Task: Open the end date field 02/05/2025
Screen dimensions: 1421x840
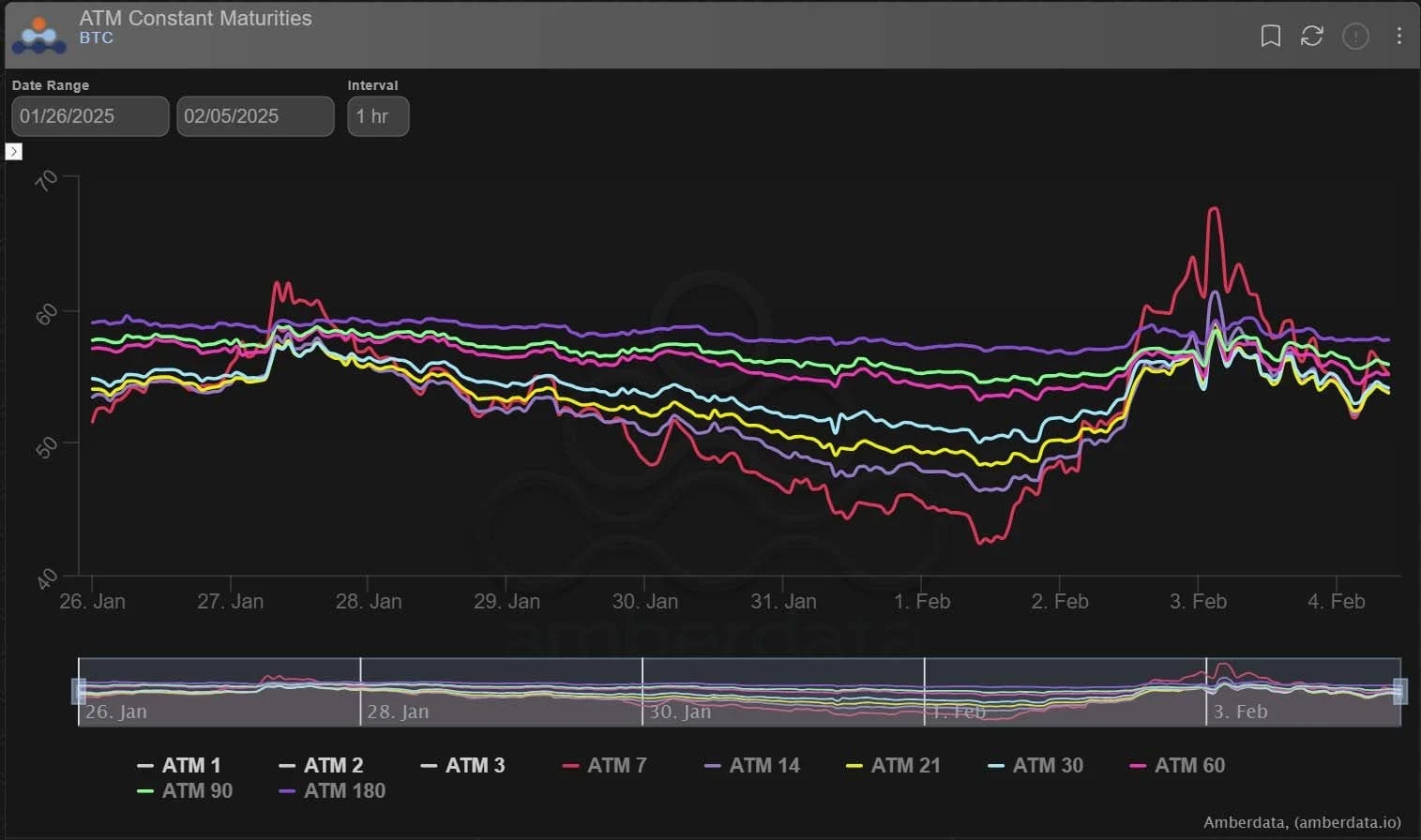Action: pos(255,116)
